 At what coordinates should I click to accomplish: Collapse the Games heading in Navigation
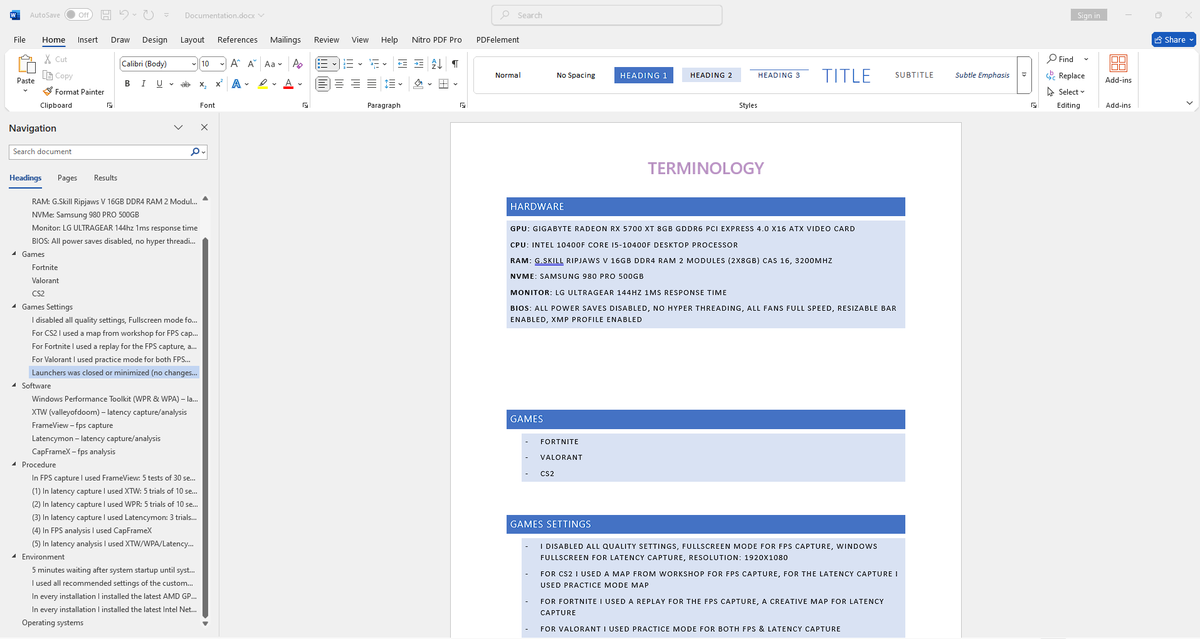pyautogui.click(x=14, y=254)
